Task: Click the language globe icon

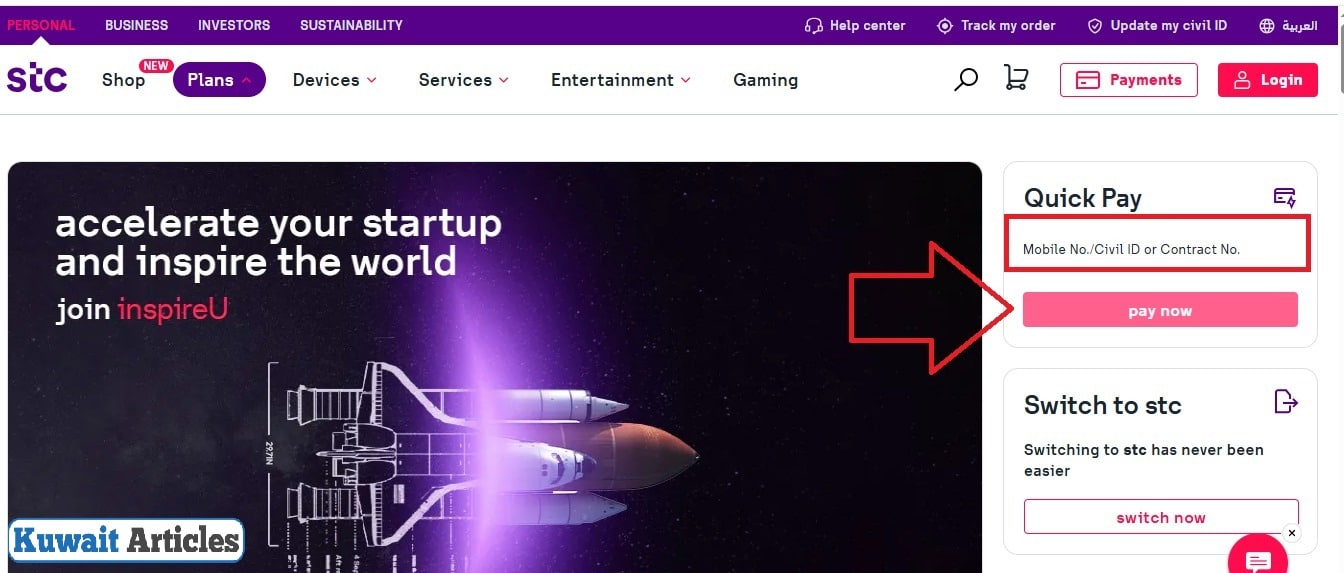Action: pyautogui.click(x=1267, y=26)
